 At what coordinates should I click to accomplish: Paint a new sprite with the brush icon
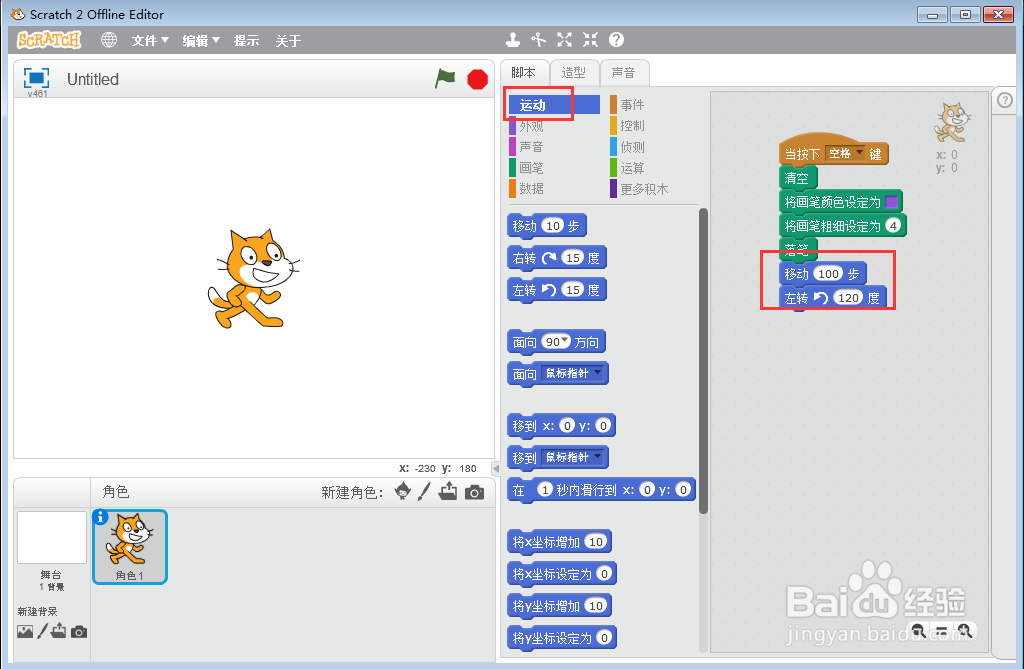coord(423,492)
